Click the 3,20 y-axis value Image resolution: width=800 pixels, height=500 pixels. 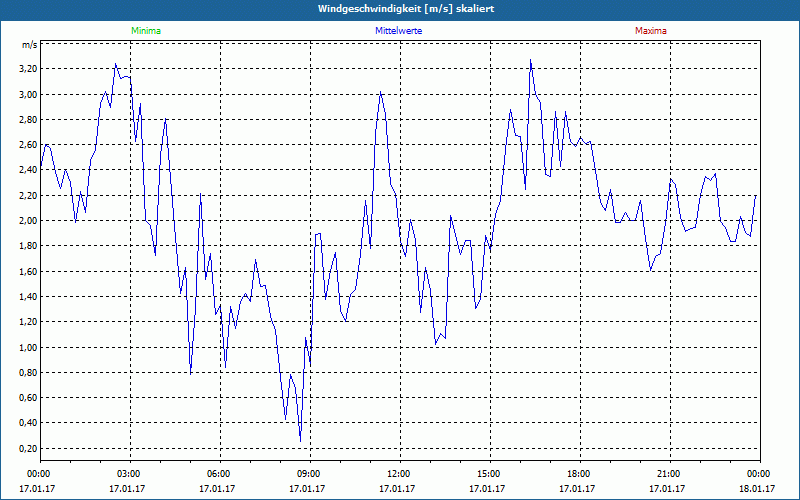29,69
